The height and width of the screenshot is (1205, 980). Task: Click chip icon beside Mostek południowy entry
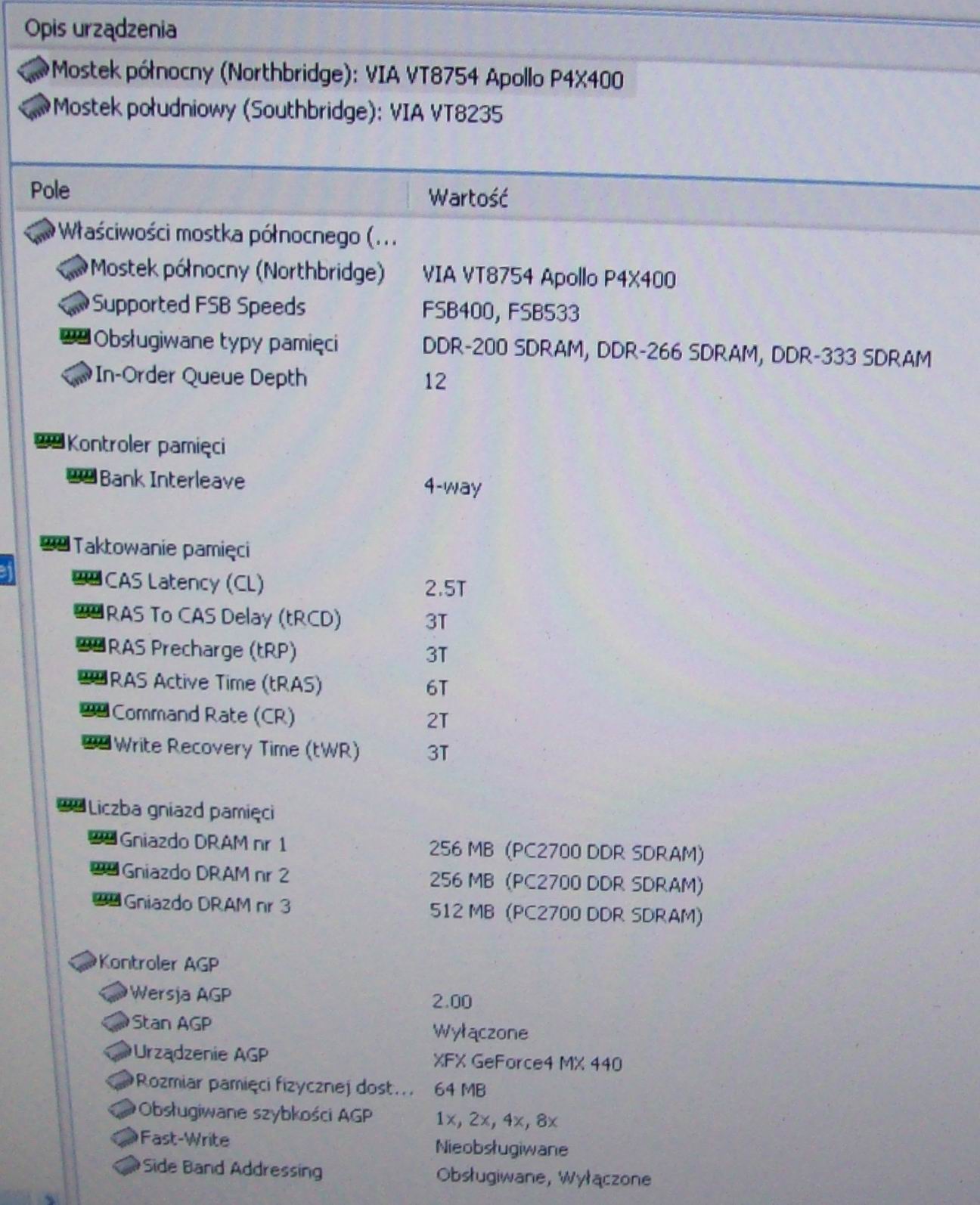coord(35,106)
